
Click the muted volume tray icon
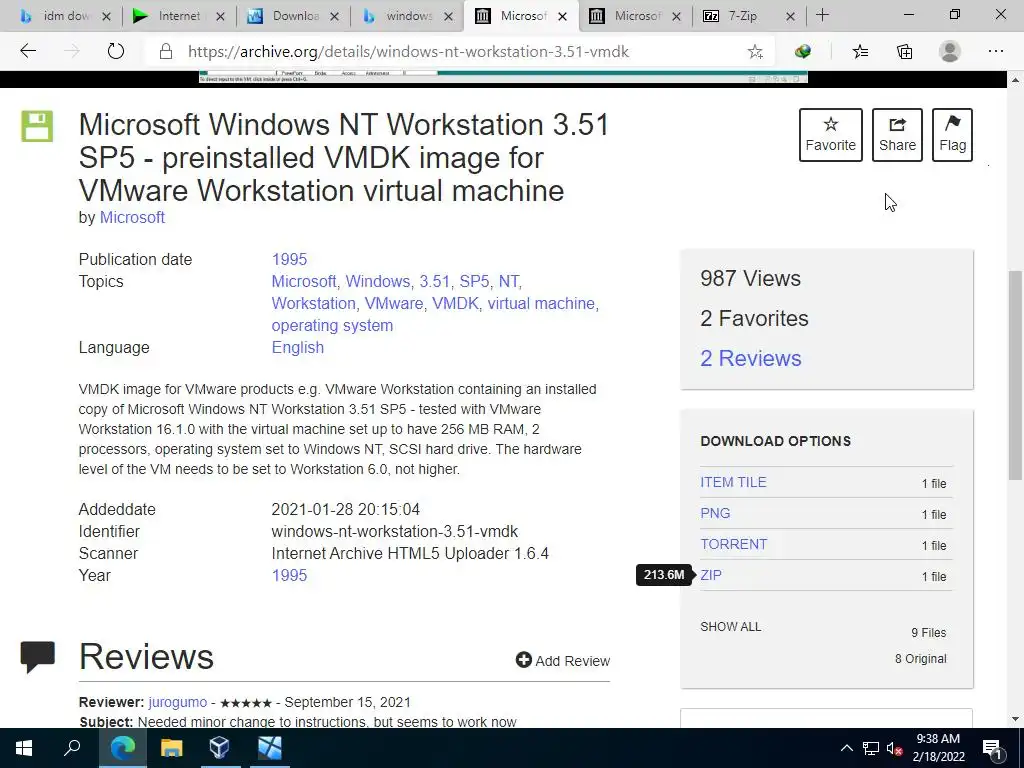[x=895, y=748]
